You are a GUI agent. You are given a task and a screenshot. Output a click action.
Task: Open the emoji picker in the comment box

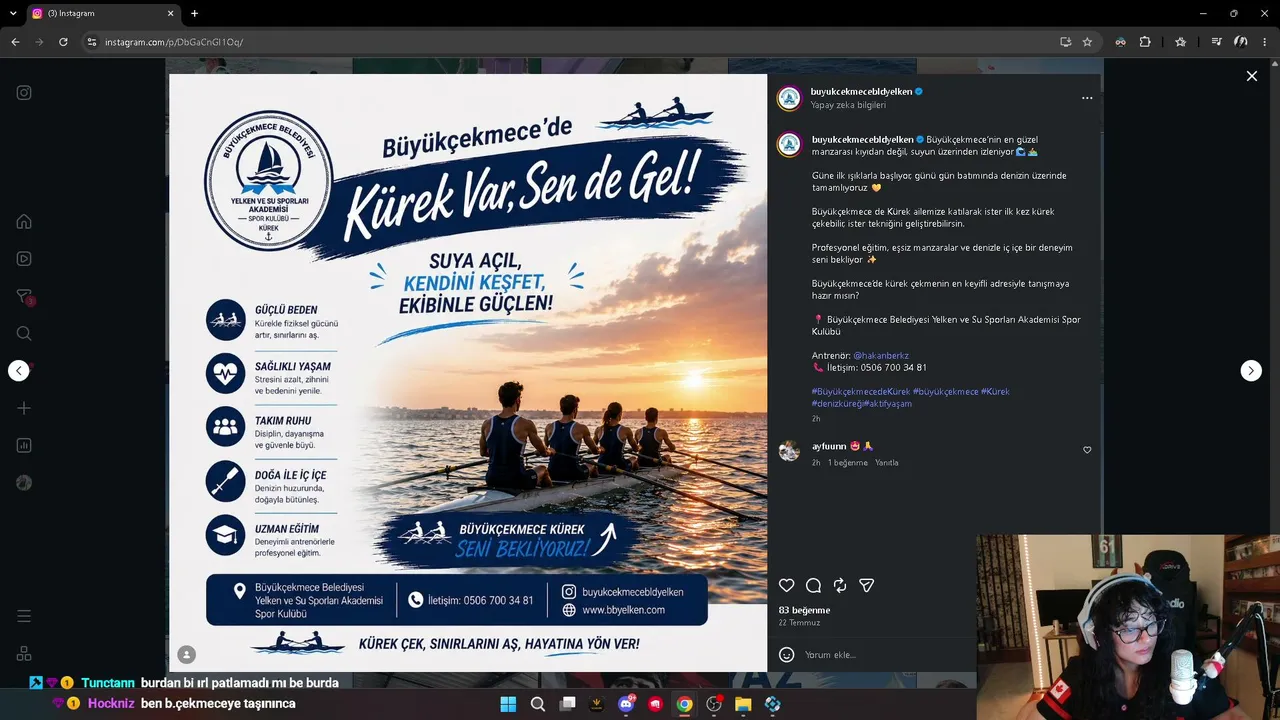[787, 654]
